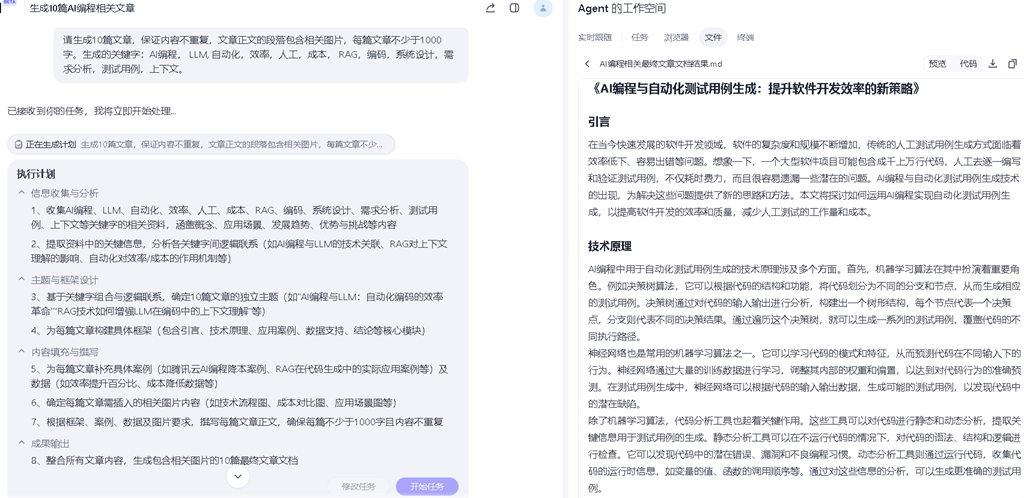Click the Agent 的工作空间 title
The width and height of the screenshot is (1024, 498).
[x=622, y=8]
